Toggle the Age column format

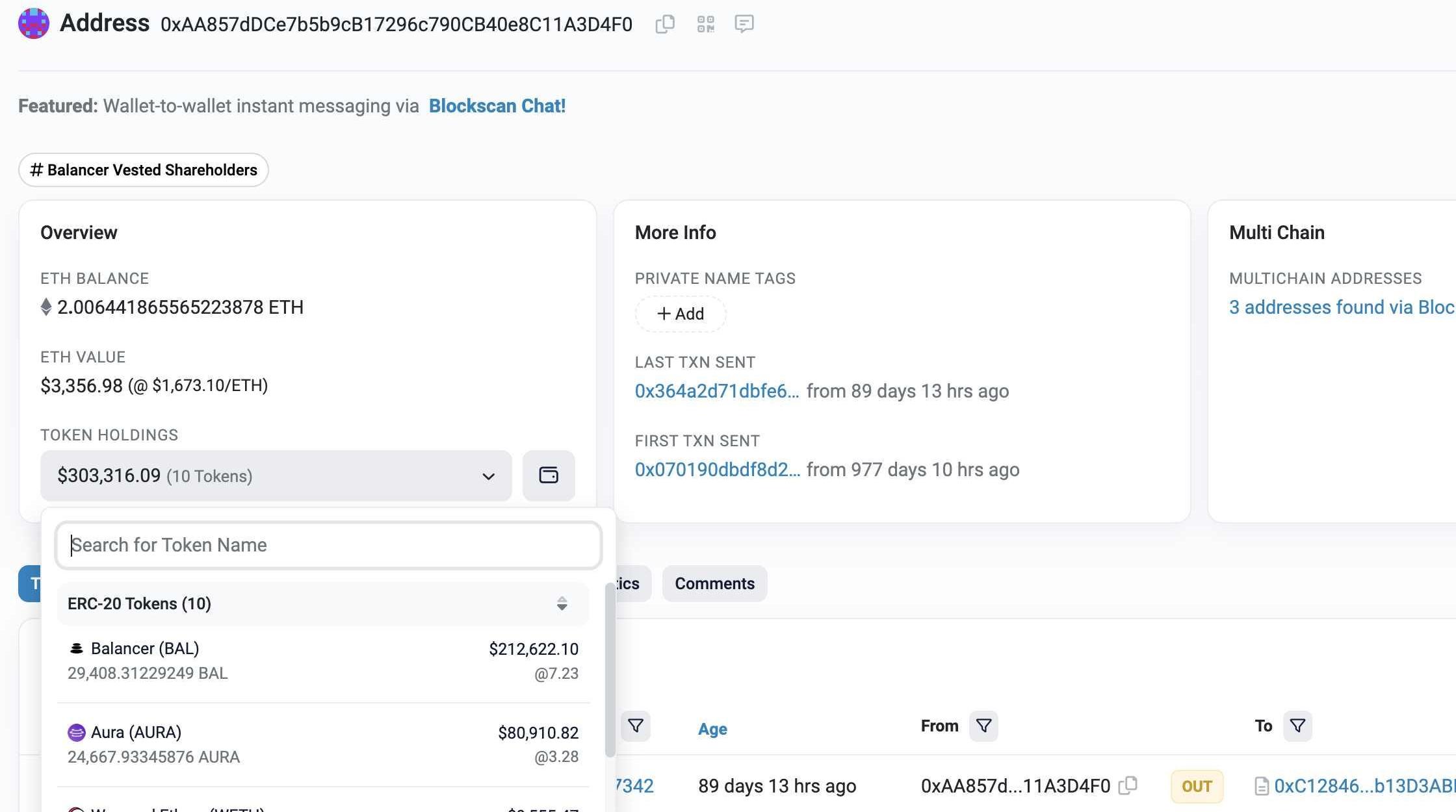[x=712, y=729]
